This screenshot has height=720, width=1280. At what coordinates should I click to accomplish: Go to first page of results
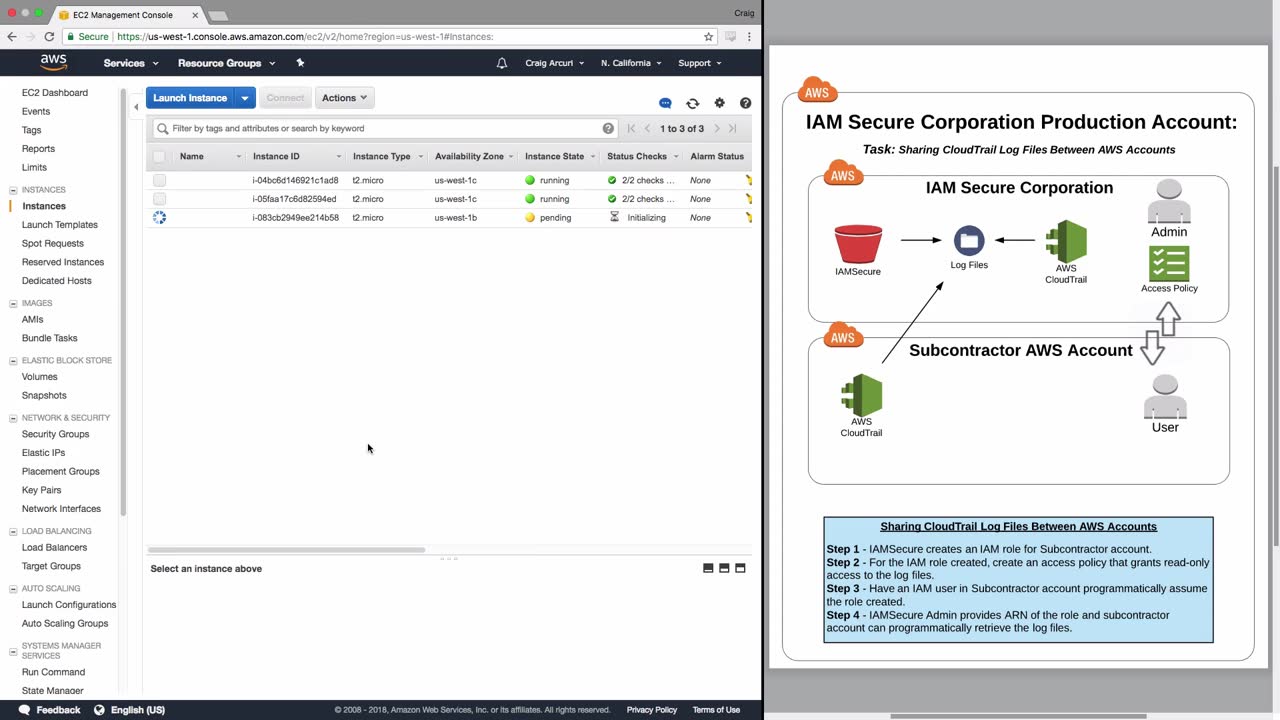click(x=631, y=128)
